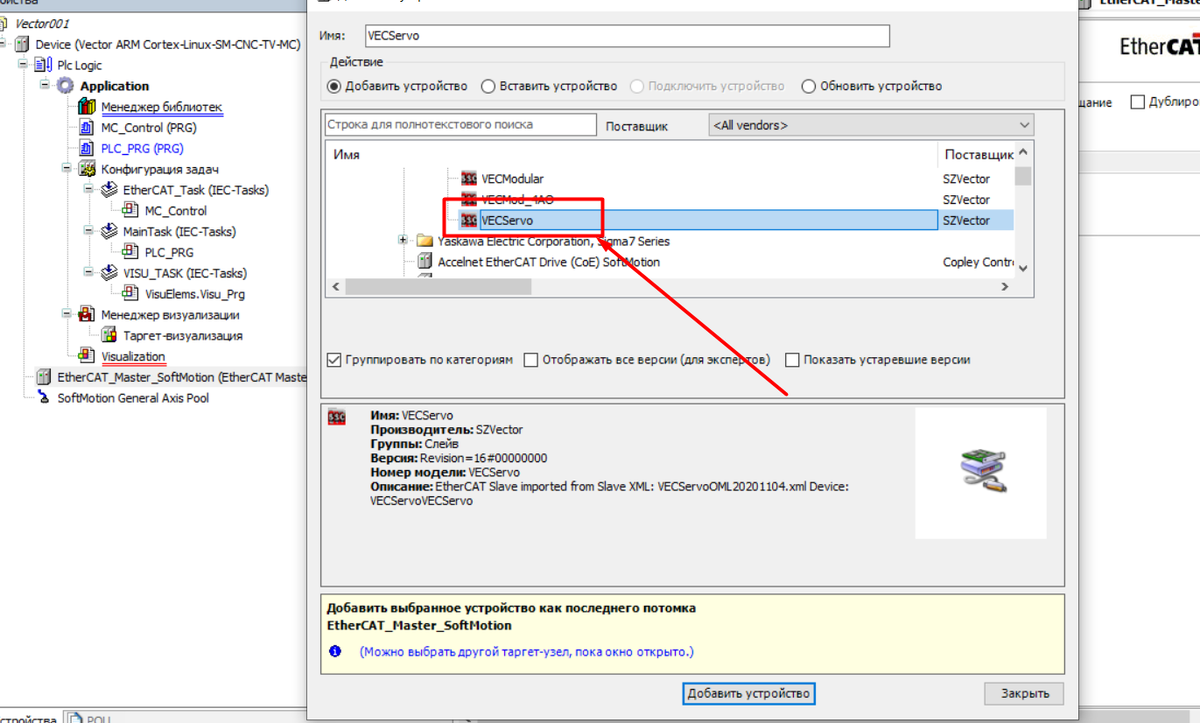Click the SoftMotion General Axis Pool icon
This screenshot has width=1200, height=723.
(43, 397)
